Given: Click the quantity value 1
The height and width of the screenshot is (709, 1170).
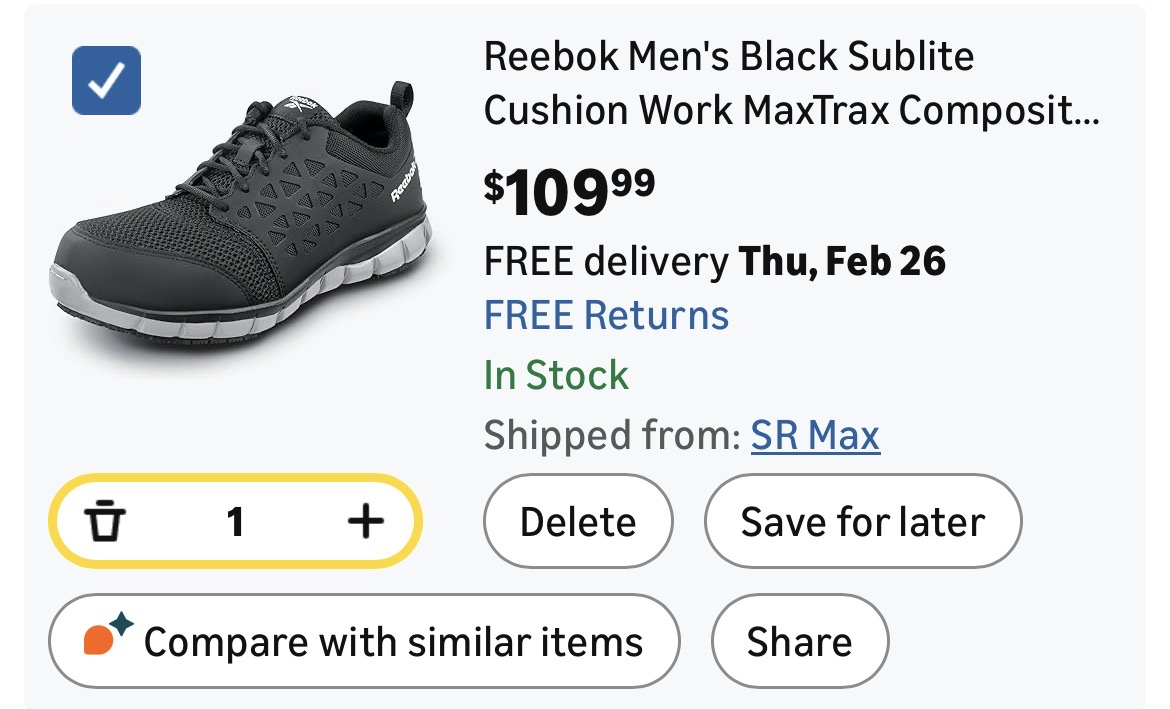Looking at the screenshot, I should point(235,522).
